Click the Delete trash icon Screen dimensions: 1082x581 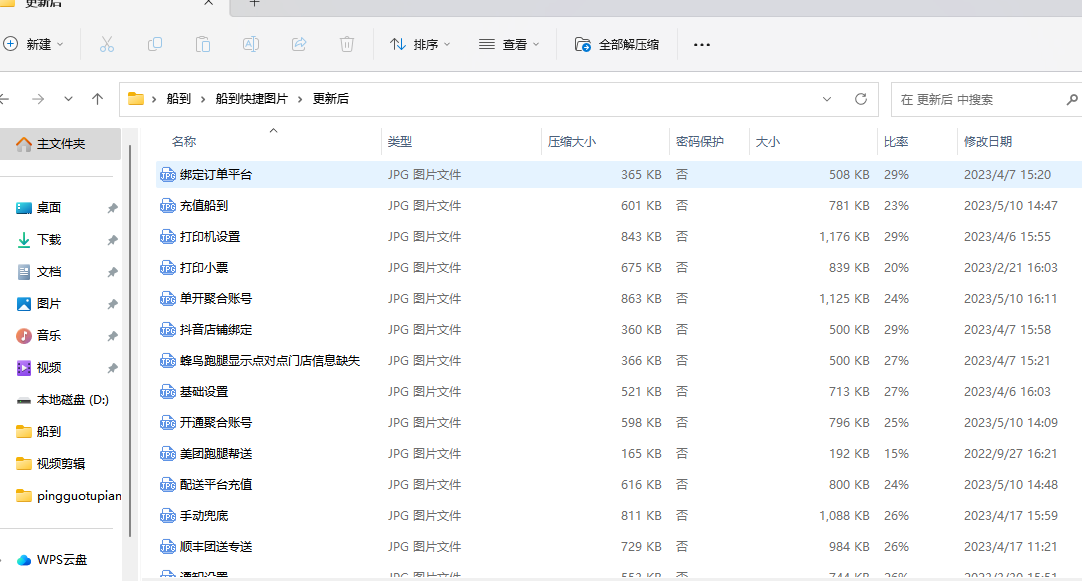347,44
